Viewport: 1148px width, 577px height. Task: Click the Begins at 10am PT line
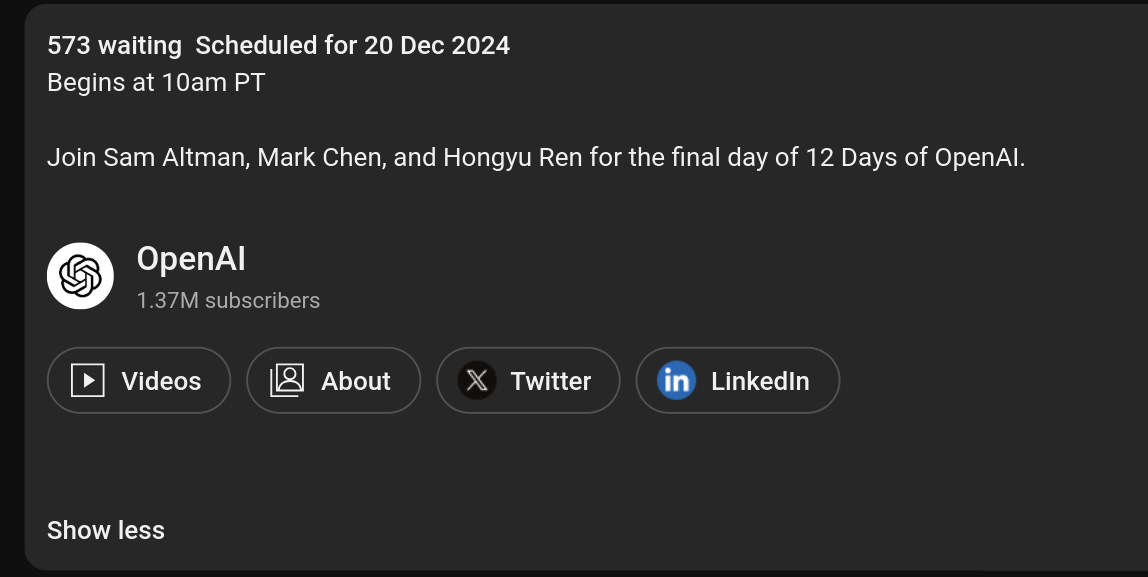[x=156, y=82]
